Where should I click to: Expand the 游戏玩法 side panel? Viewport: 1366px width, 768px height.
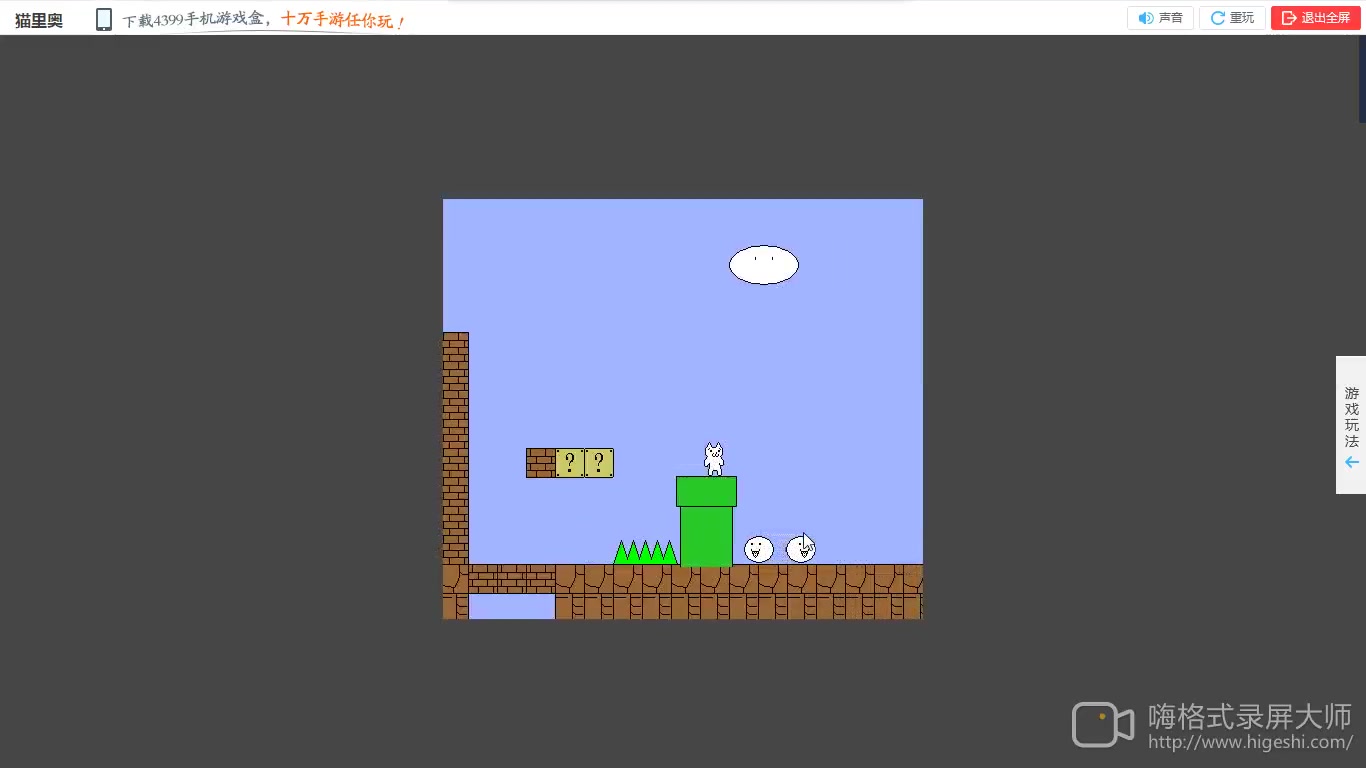tap(1351, 425)
